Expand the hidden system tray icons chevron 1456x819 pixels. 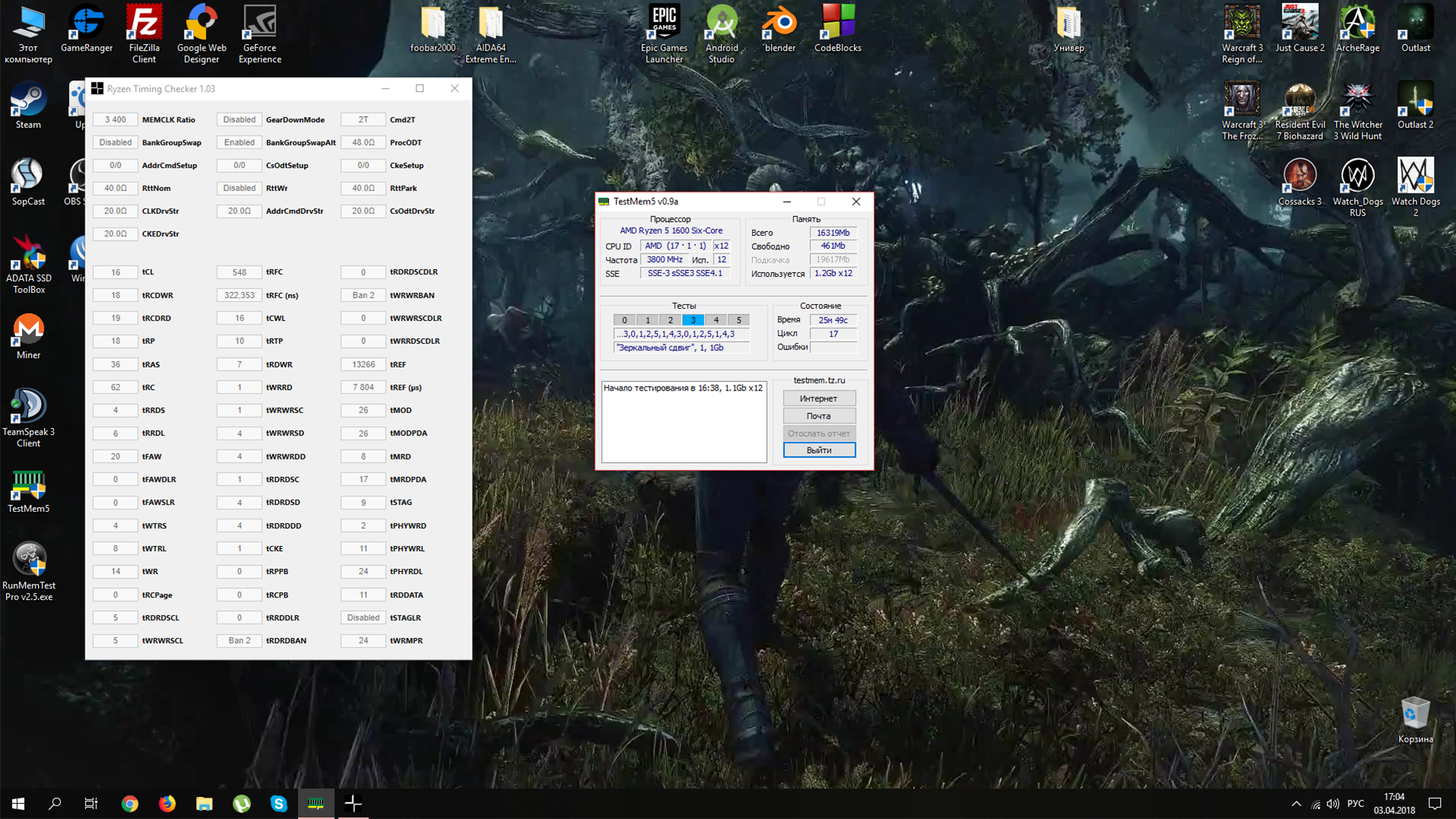click(1296, 804)
